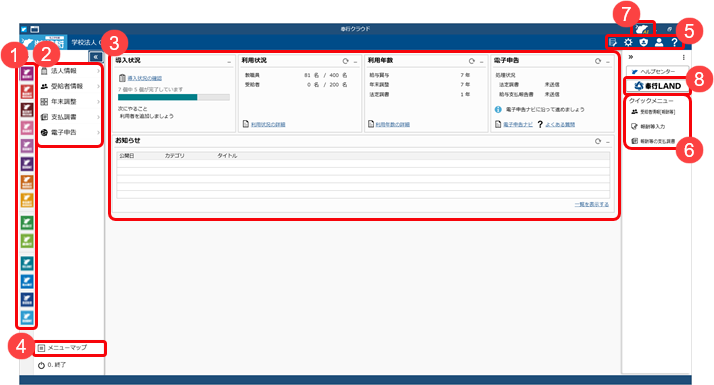Click the 導入状況 progress bar
Screen dimensions: 714x385
coord(173,97)
